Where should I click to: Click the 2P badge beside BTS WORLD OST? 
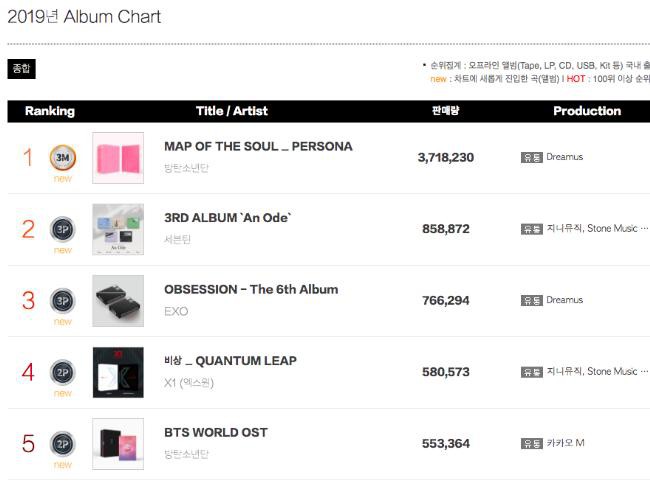click(x=63, y=444)
